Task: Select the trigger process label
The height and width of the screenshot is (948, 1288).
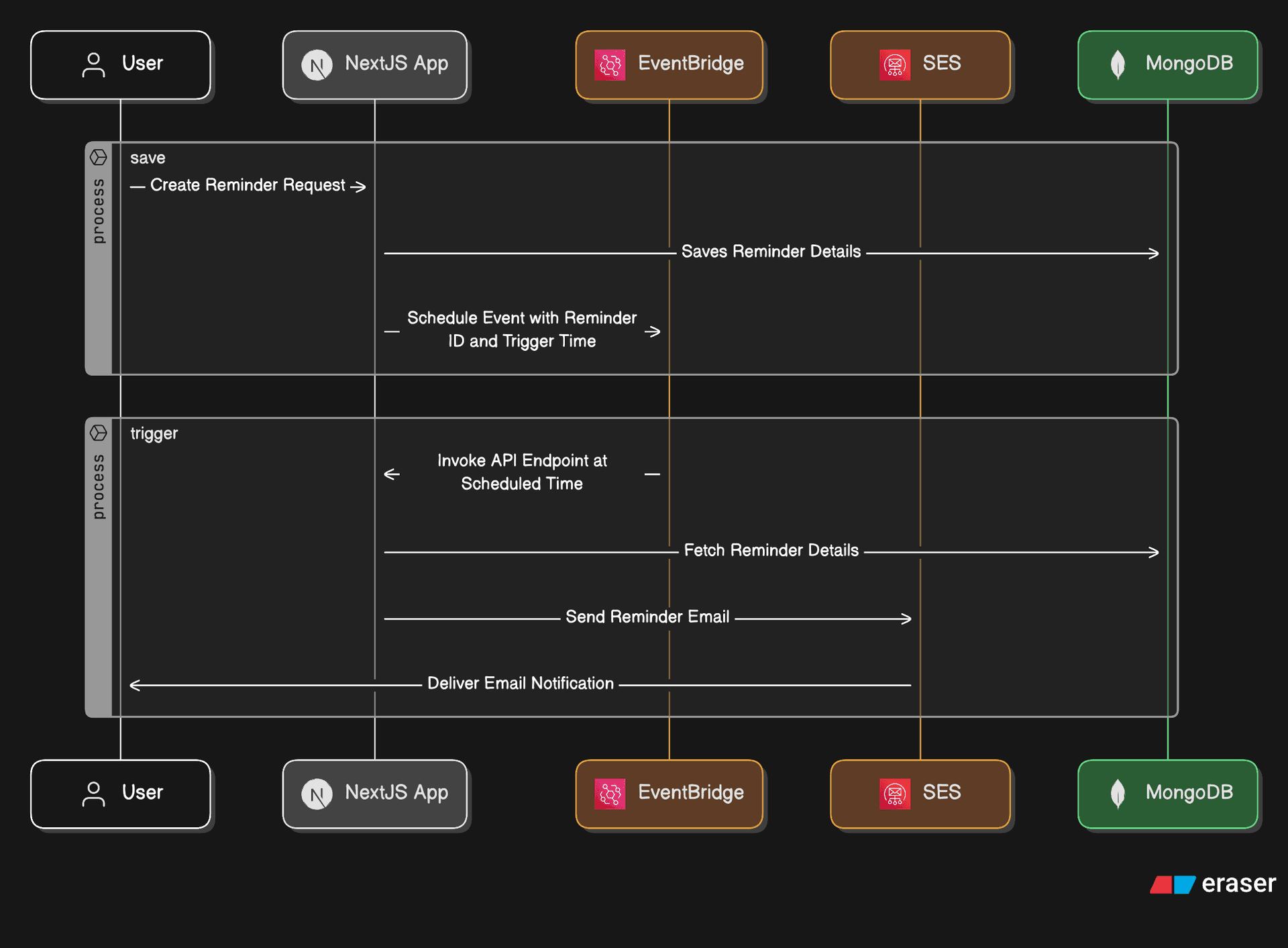Action: click(x=154, y=433)
